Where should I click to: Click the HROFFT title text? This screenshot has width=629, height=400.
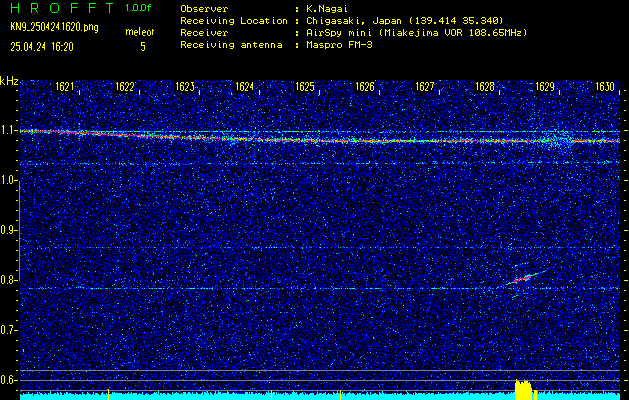(x=61, y=8)
